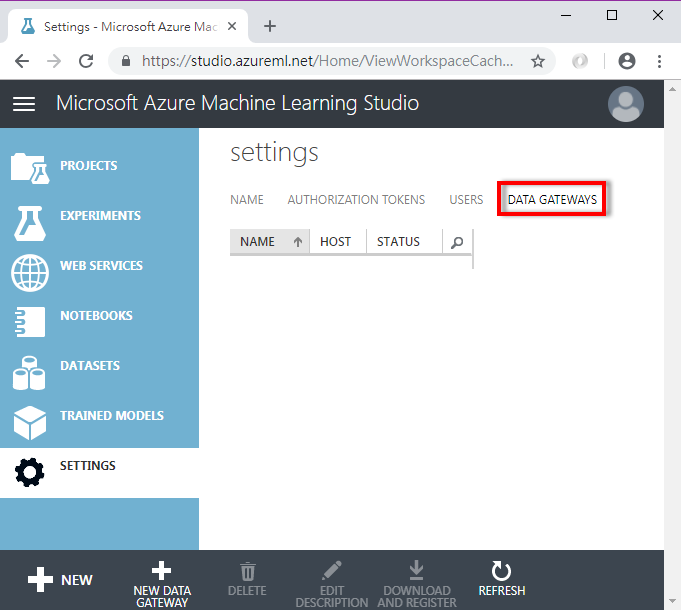The width and height of the screenshot is (681, 610).
Task: Click the browser extension icon
Action: [580, 61]
